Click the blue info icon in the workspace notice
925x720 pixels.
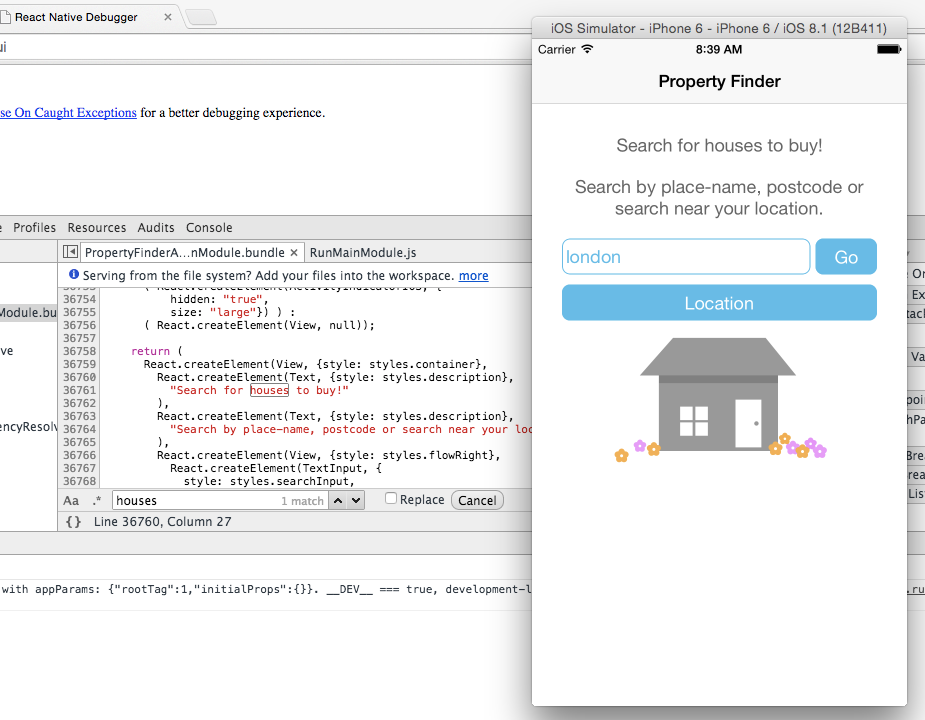[73, 275]
